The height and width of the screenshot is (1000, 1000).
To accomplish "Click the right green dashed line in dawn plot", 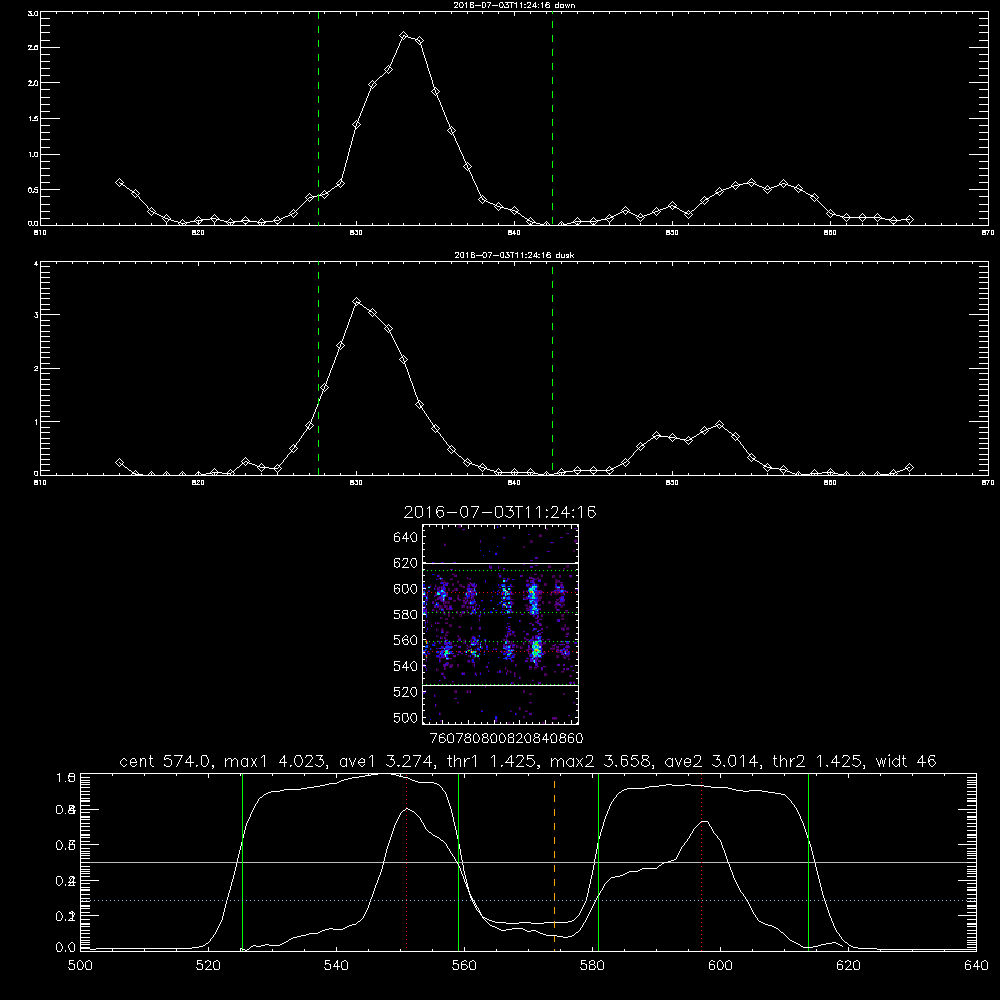I will [x=552, y=121].
